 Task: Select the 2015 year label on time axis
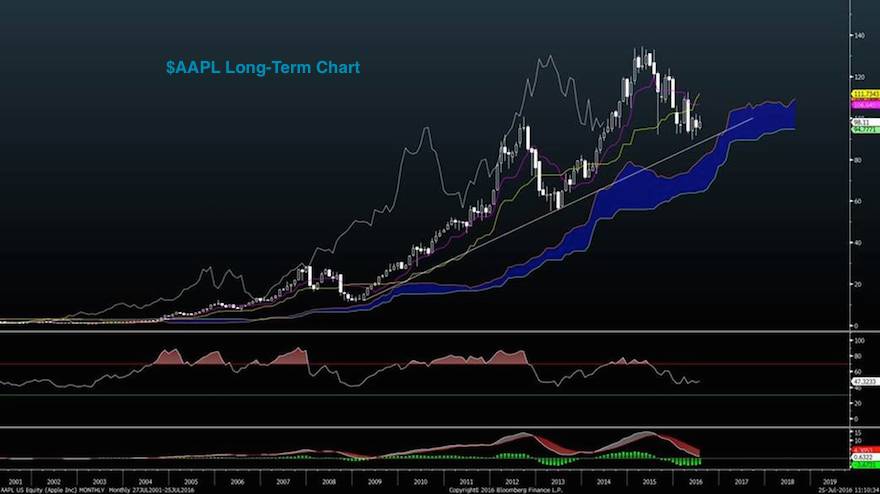649,482
